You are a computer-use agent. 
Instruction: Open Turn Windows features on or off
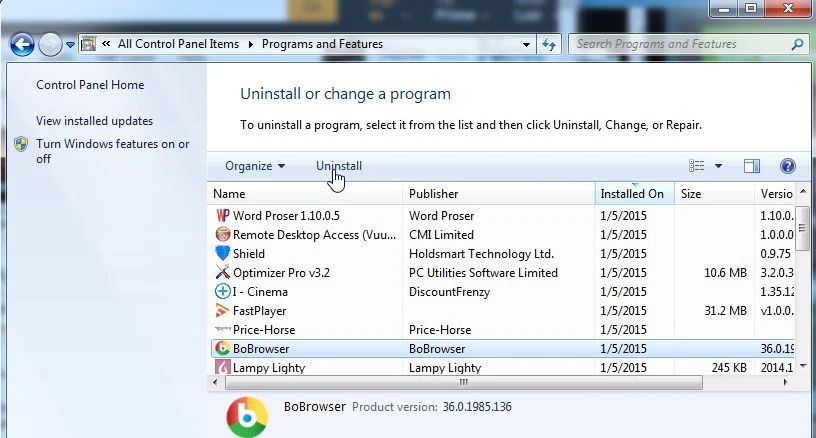[x=112, y=151]
